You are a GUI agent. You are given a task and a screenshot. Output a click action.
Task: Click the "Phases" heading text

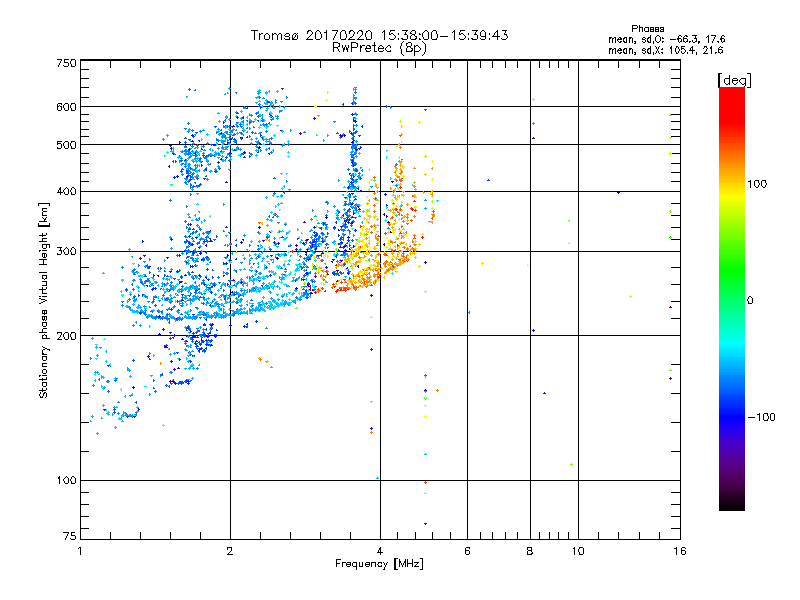(647, 29)
